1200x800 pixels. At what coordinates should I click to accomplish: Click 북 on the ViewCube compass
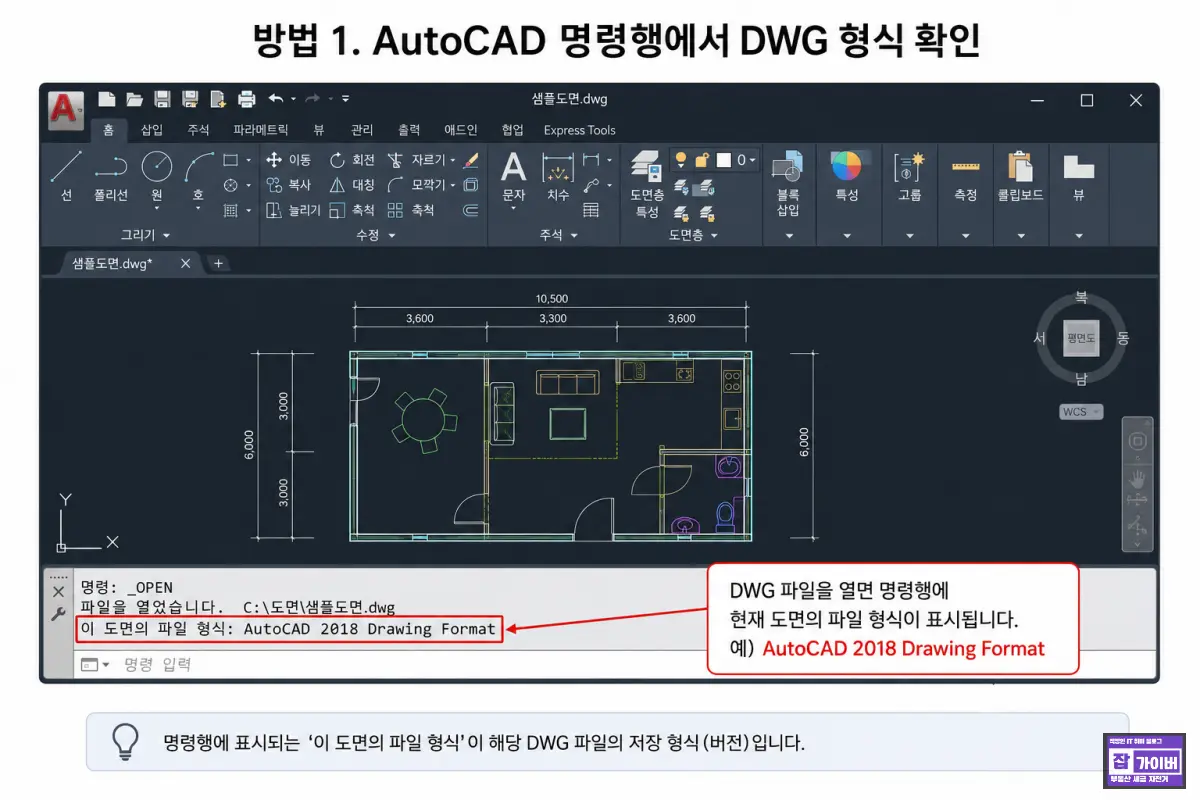click(x=1081, y=298)
